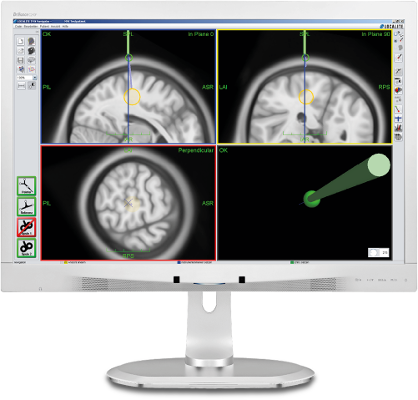
Task: Select the dark head model icon
Action: pyautogui.click(x=32, y=51)
